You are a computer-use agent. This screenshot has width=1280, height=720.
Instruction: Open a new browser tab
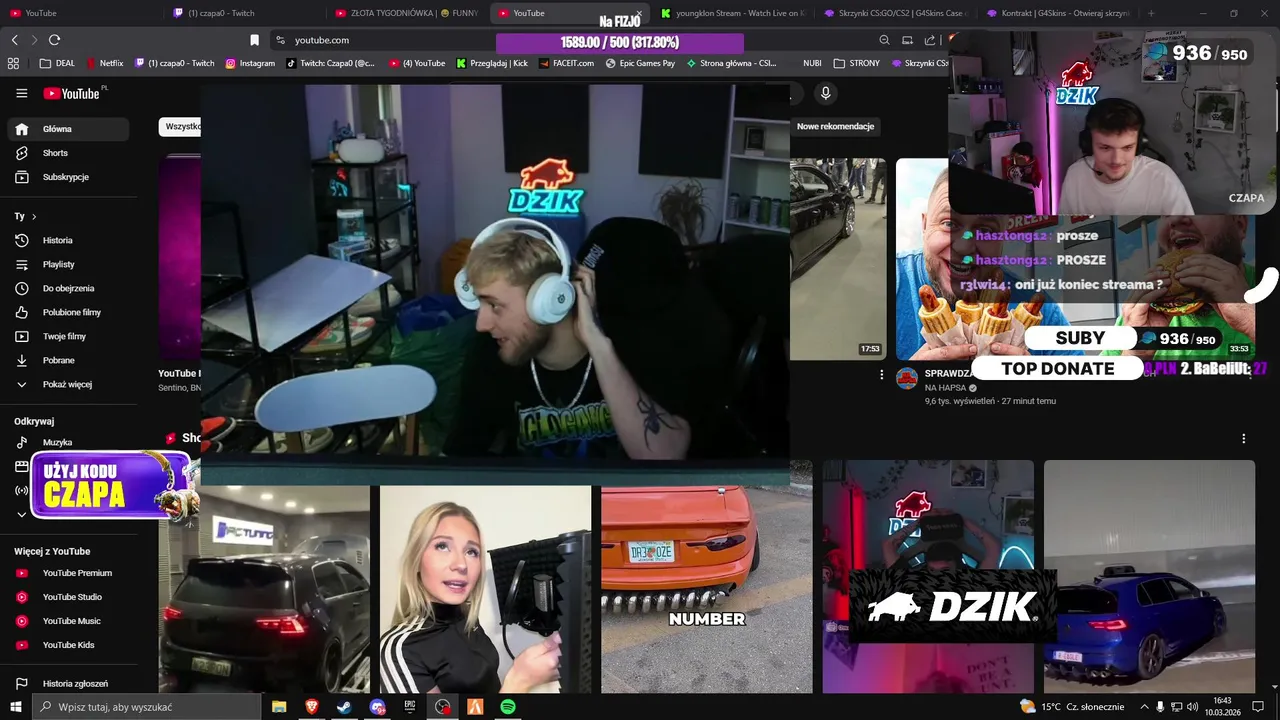[1151, 13]
